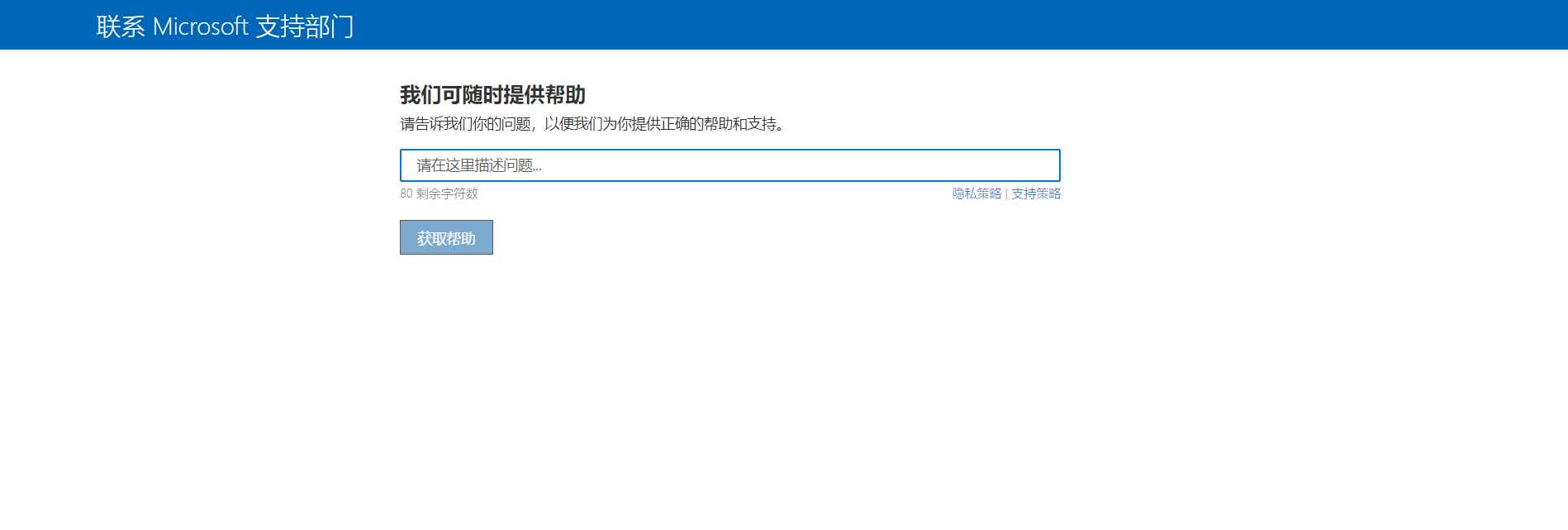Click the problem description input field

[x=729, y=165]
